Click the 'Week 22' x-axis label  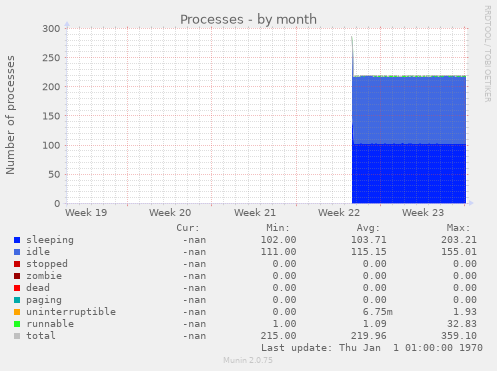point(339,213)
